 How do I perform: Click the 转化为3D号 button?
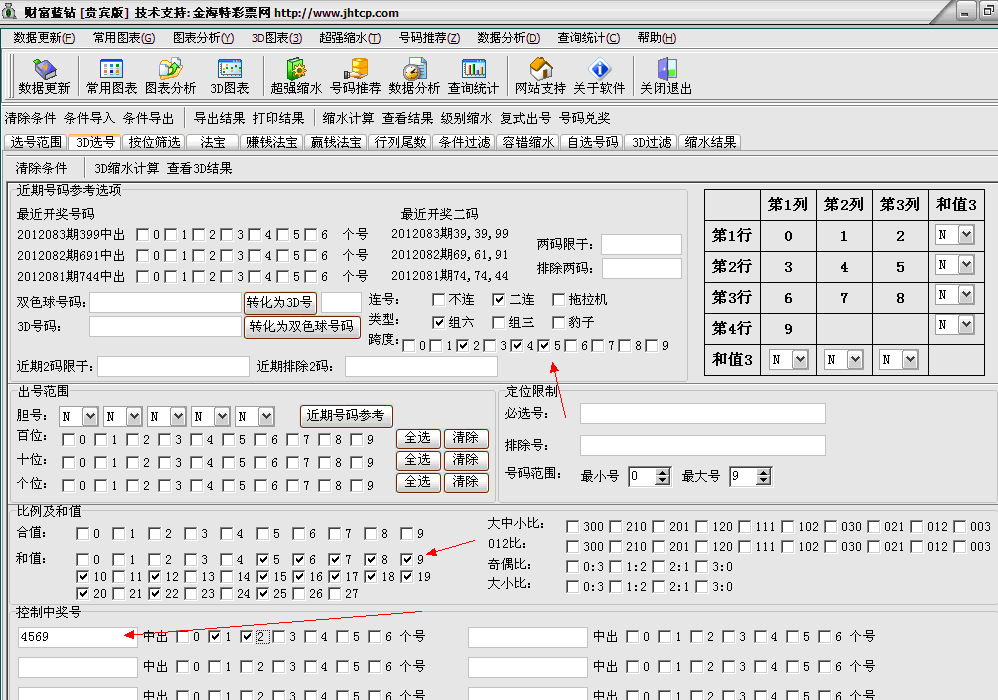(280, 302)
